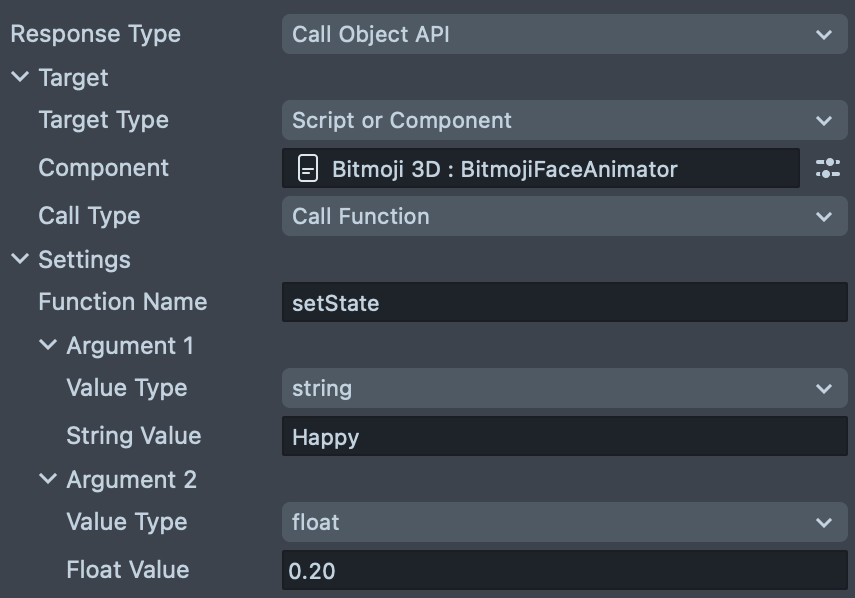855x598 pixels.
Task: Click the Function Name field with setState
Action: tap(563, 303)
